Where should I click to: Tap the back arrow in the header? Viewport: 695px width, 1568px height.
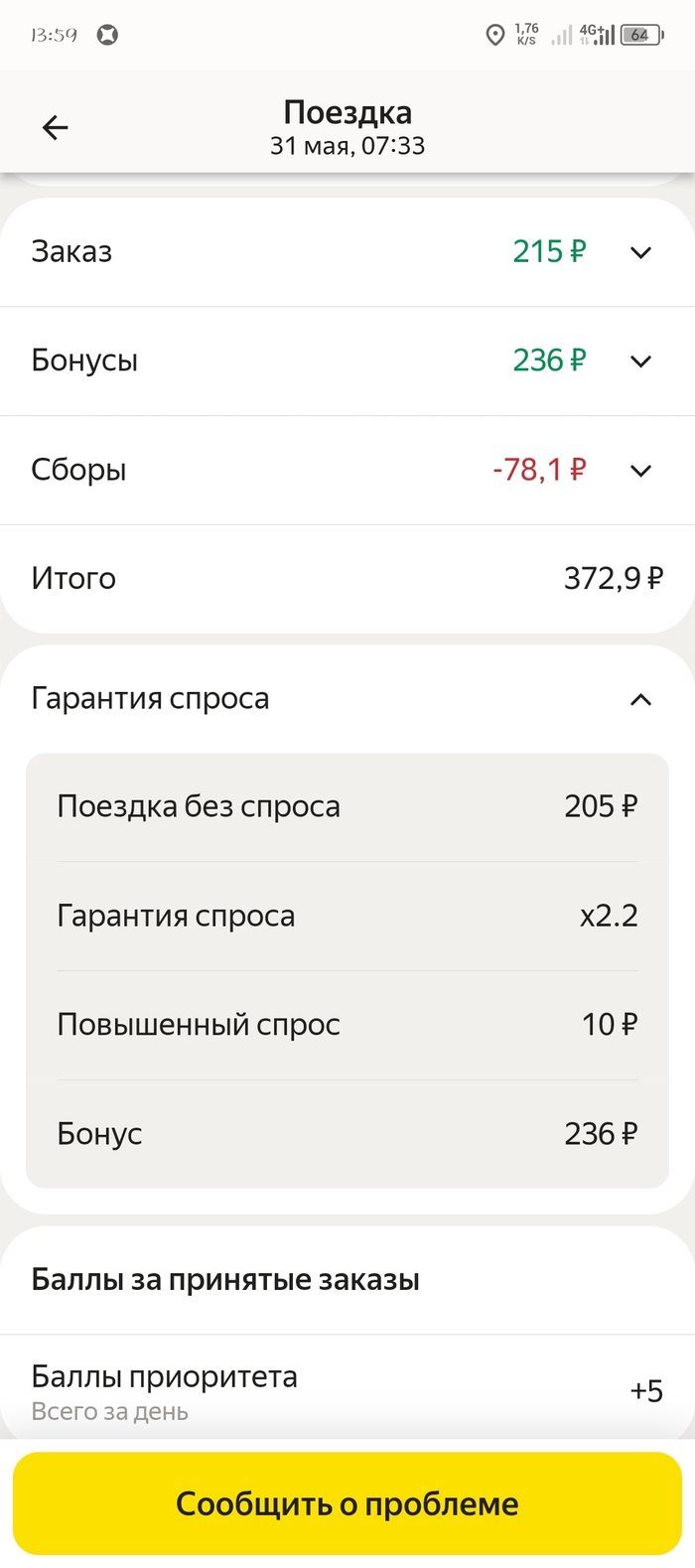click(55, 127)
